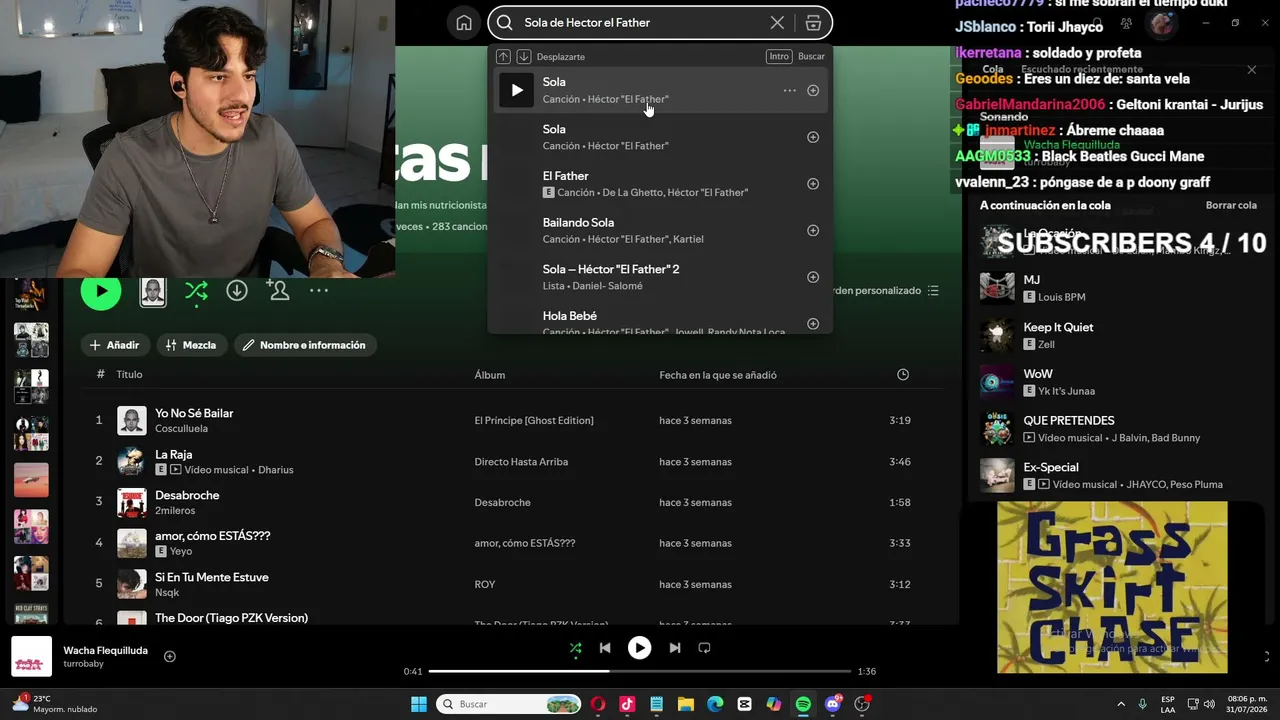The height and width of the screenshot is (720, 1280).
Task: Open TikTok from the taskbar
Action: point(627,704)
